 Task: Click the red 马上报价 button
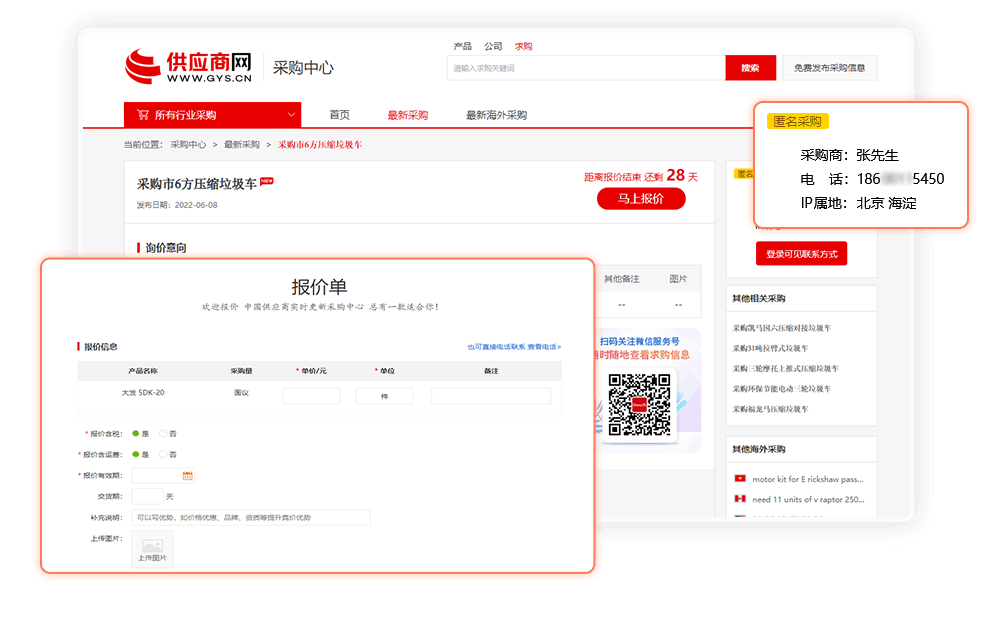(x=641, y=199)
